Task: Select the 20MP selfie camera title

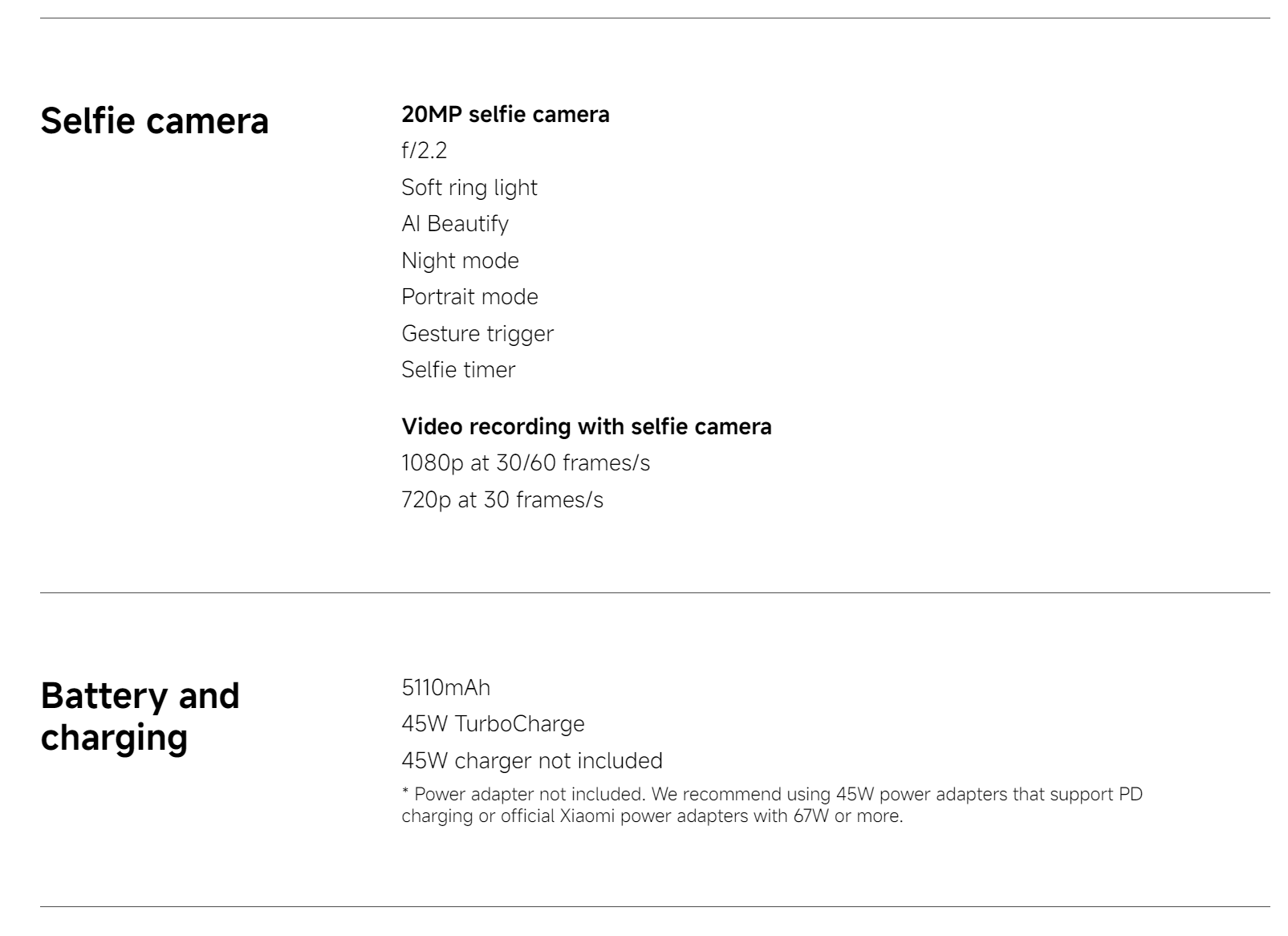Action: click(x=505, y=115)
